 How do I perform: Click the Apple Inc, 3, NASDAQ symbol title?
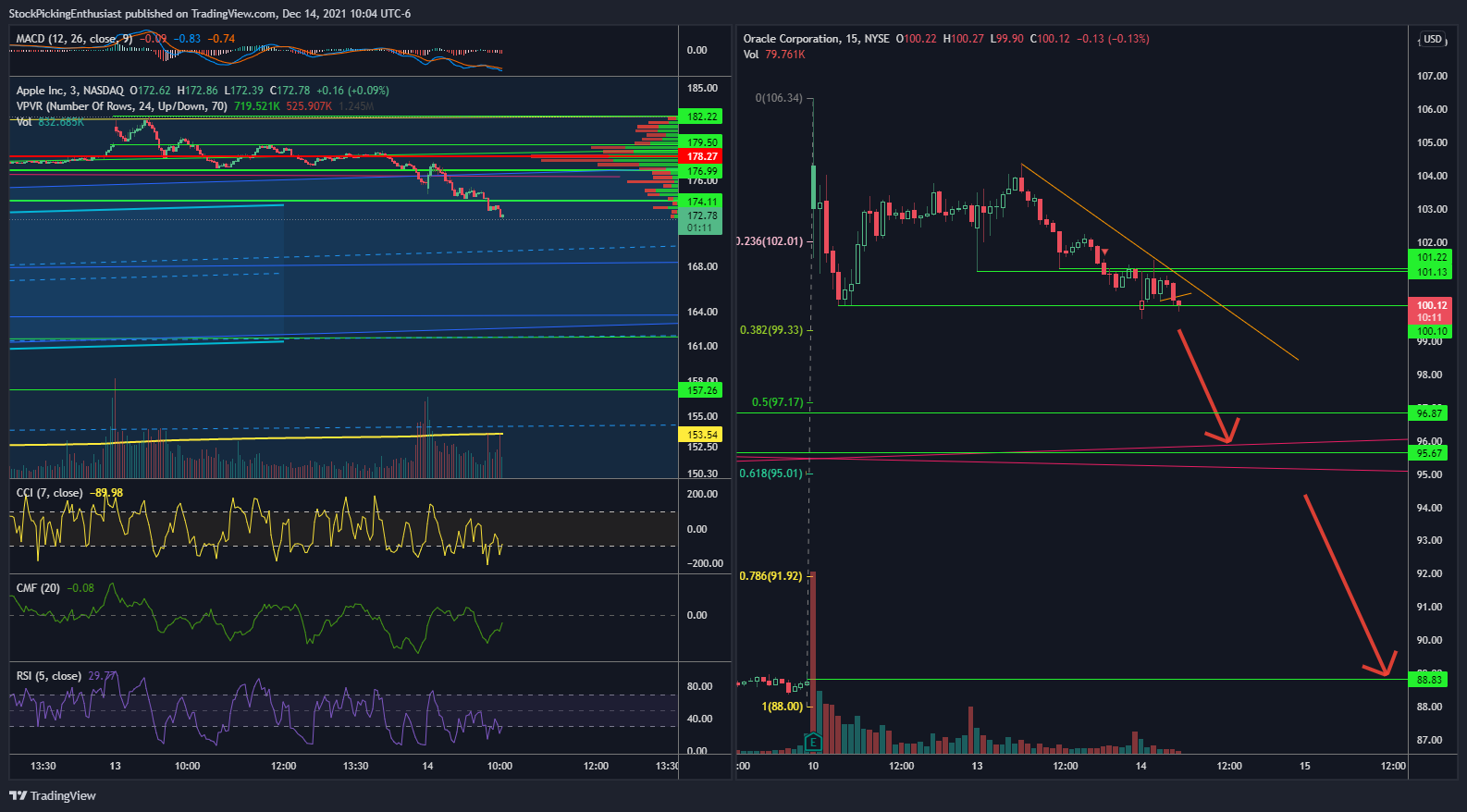(x=70, y=91)
